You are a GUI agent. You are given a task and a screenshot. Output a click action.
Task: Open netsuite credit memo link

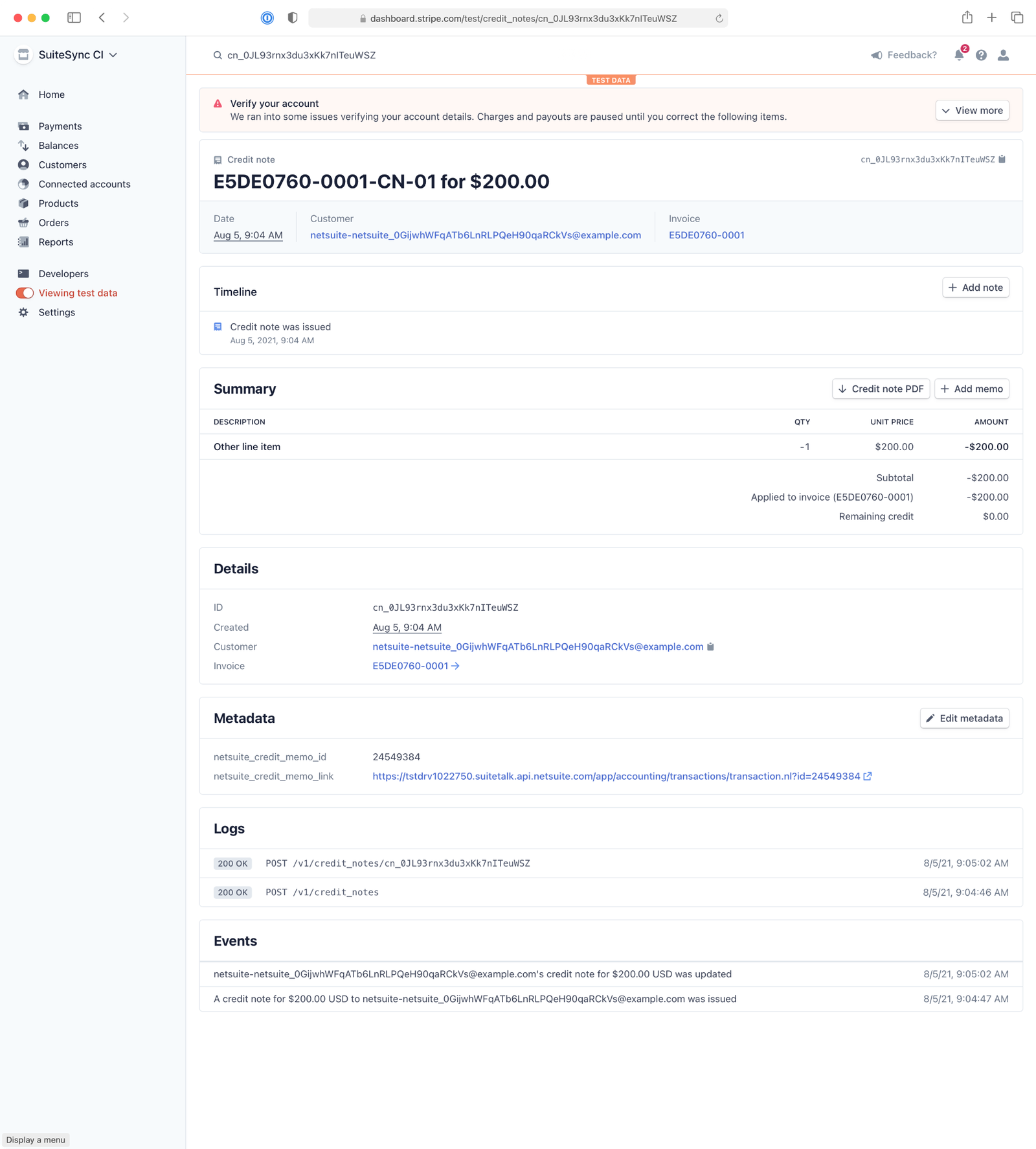[622, 776]
